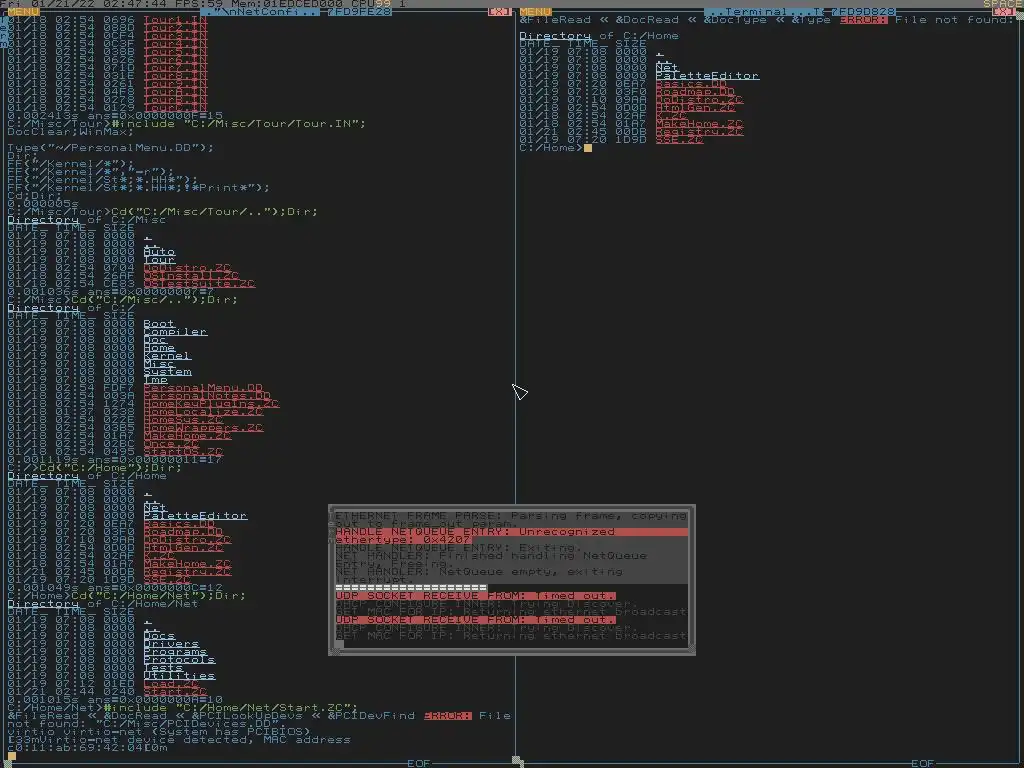Open PaletteEditor folder in the Terminal window

707,76
